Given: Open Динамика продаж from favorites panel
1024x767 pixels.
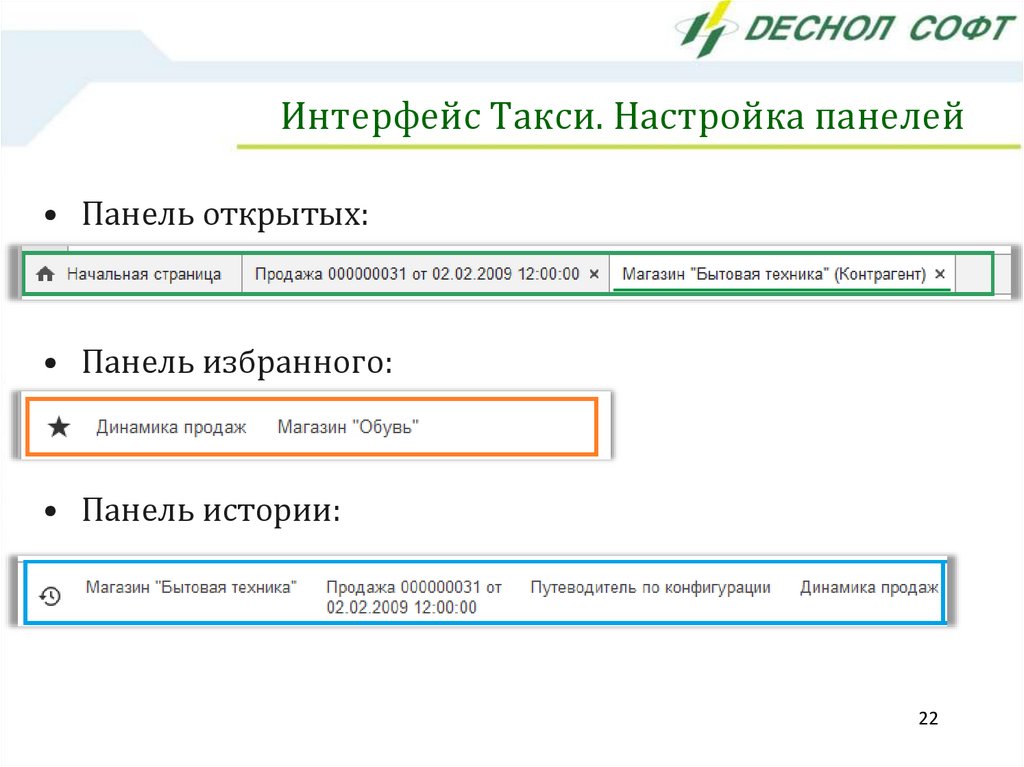Looking at the screenshot, I should point(171,427).
